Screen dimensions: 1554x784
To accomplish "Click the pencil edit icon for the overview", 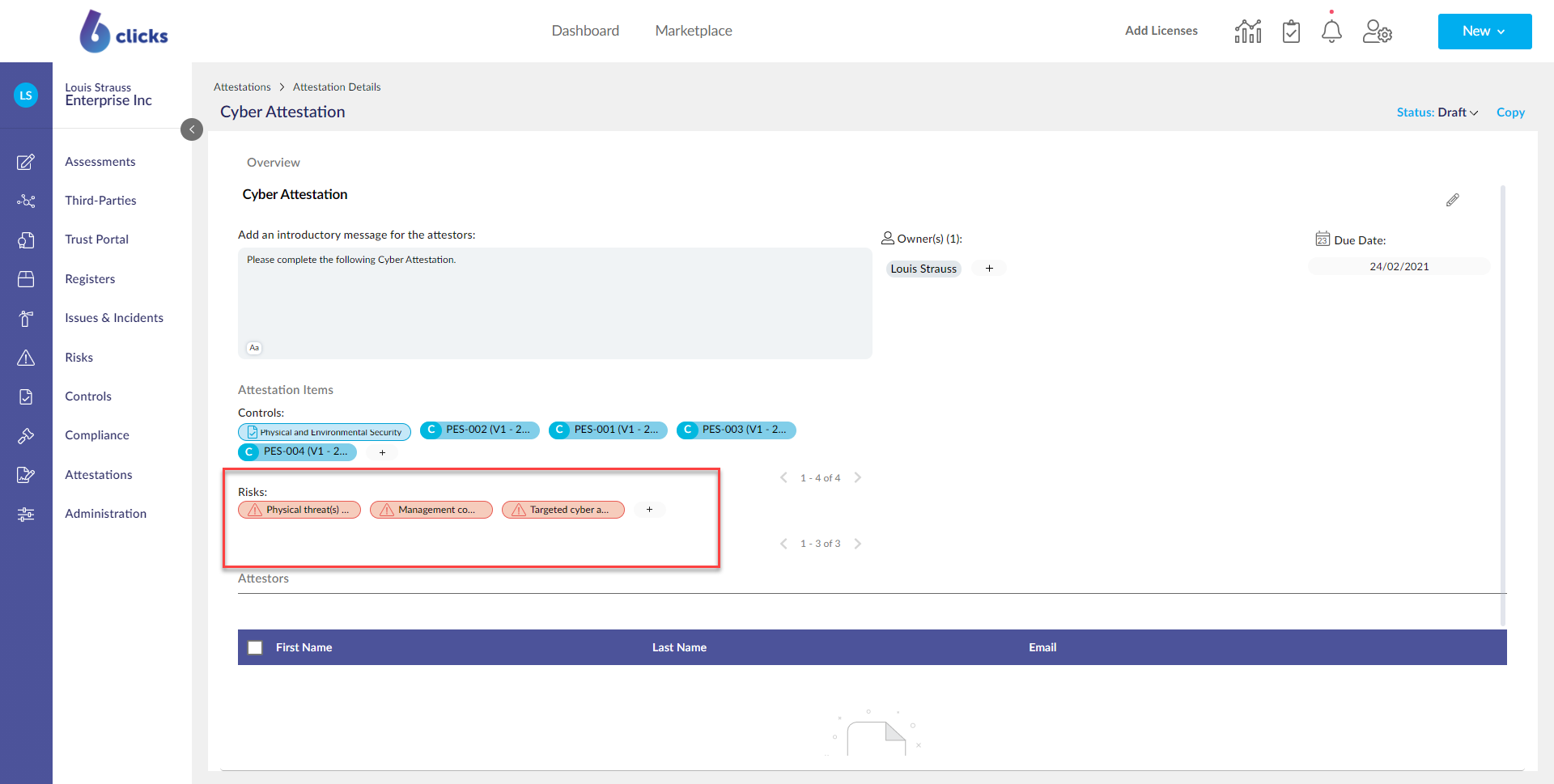I will (1453, 200).
